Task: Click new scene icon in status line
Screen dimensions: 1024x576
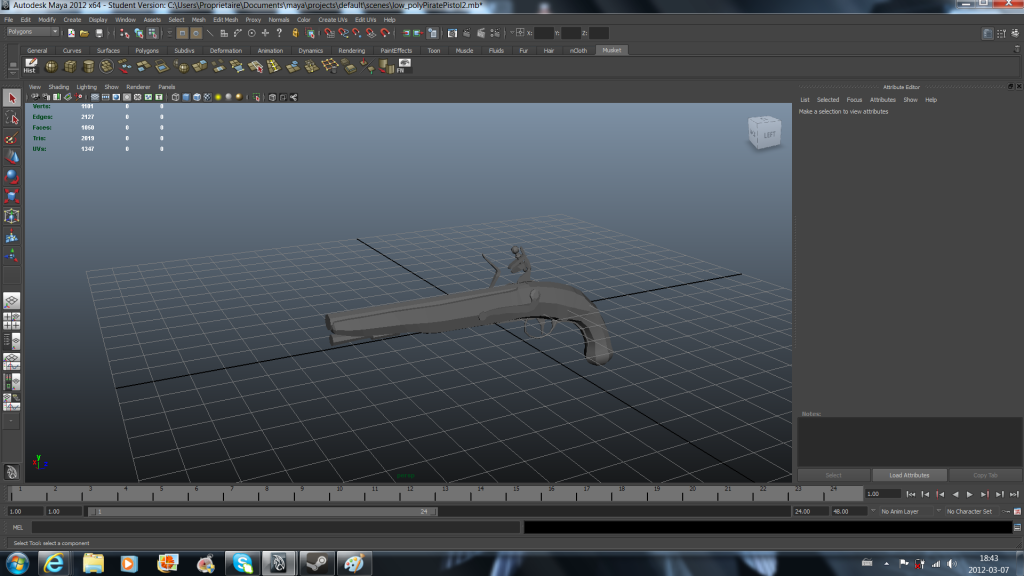Action: click(71, 33)
